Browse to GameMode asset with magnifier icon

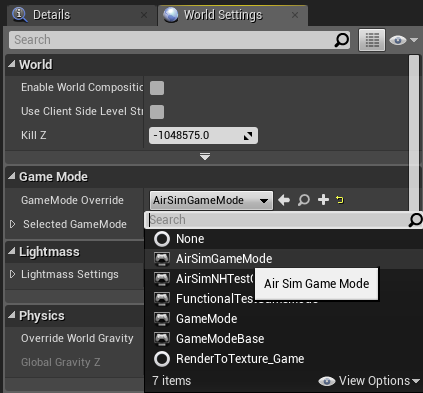pos(304,200)
